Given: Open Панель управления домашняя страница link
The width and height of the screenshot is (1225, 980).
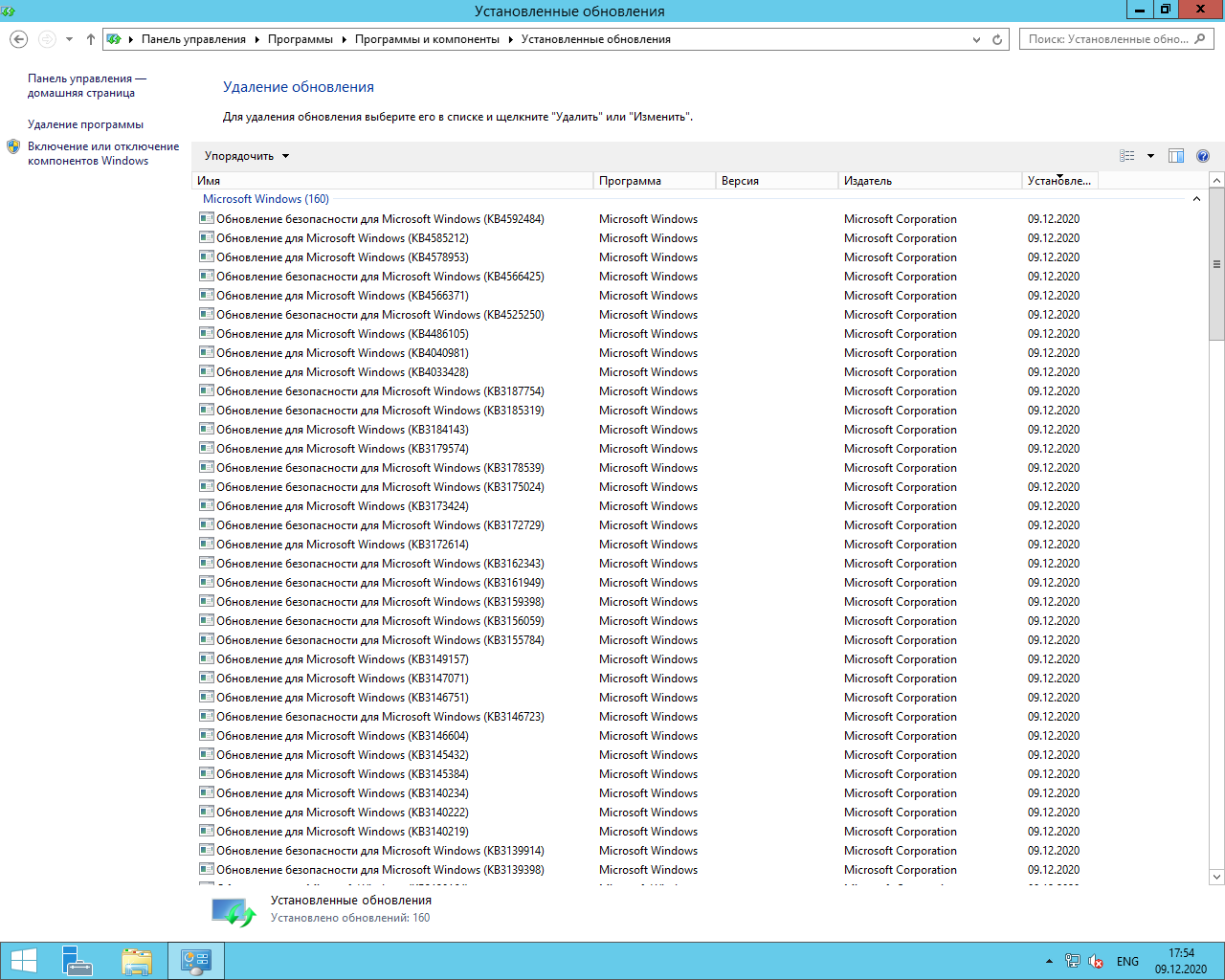Looking at the screenshot, I should [87, 85].
